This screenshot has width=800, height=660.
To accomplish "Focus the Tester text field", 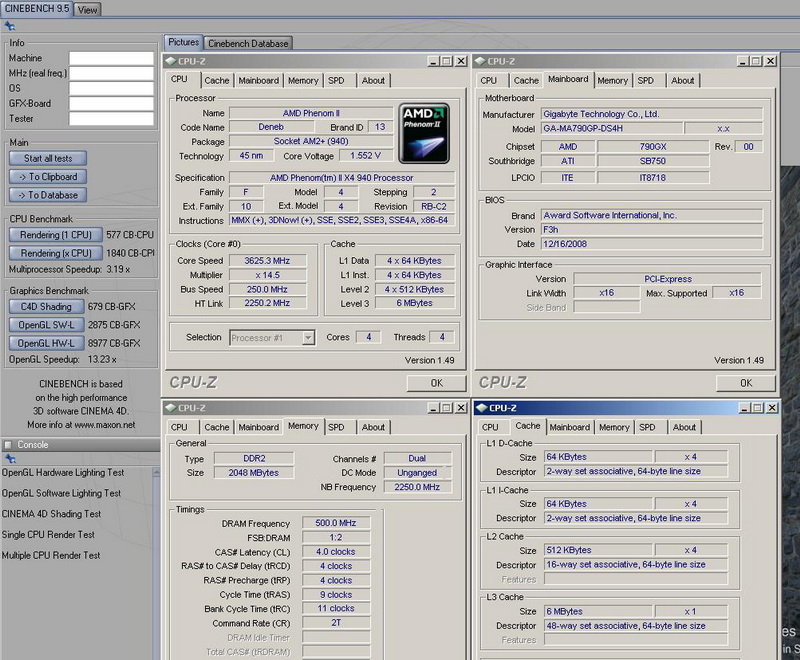I will click(111, 118).
